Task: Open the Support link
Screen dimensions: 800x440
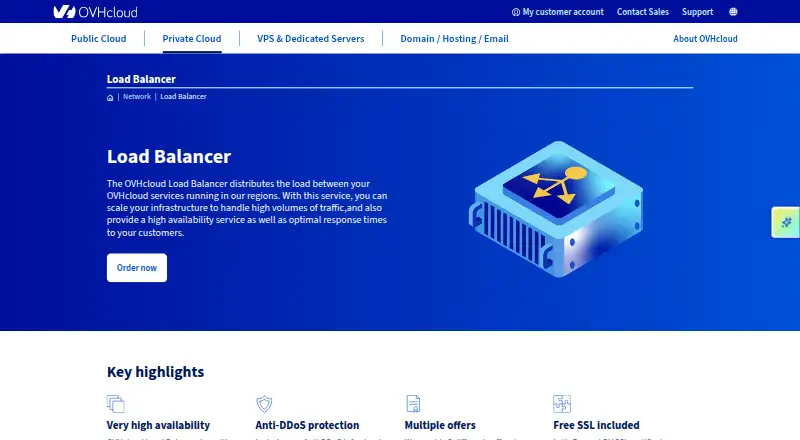Action: pyautogui.click(x=697, y=12)
